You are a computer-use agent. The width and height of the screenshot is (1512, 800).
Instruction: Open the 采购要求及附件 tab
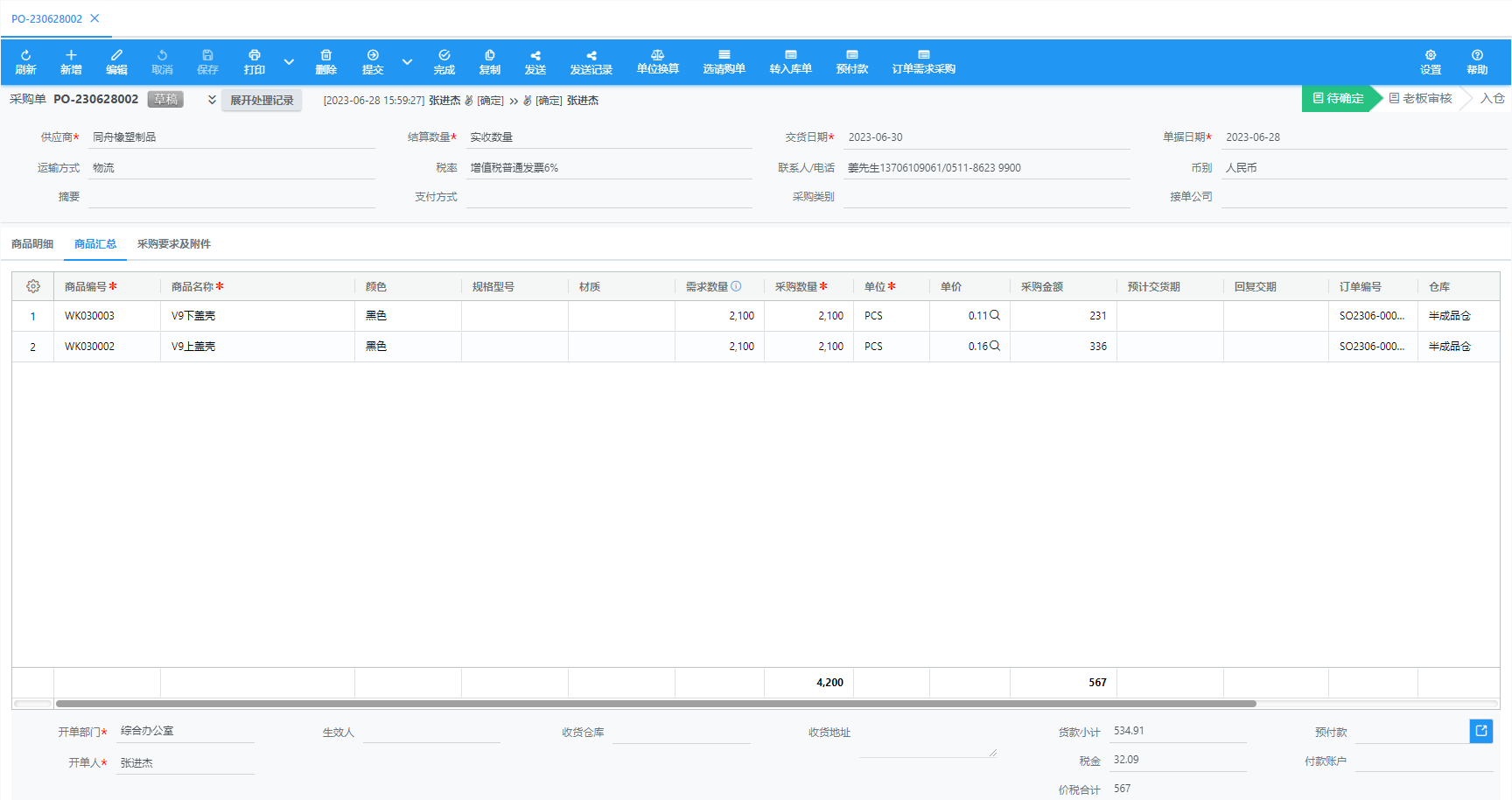pos(173,244)
